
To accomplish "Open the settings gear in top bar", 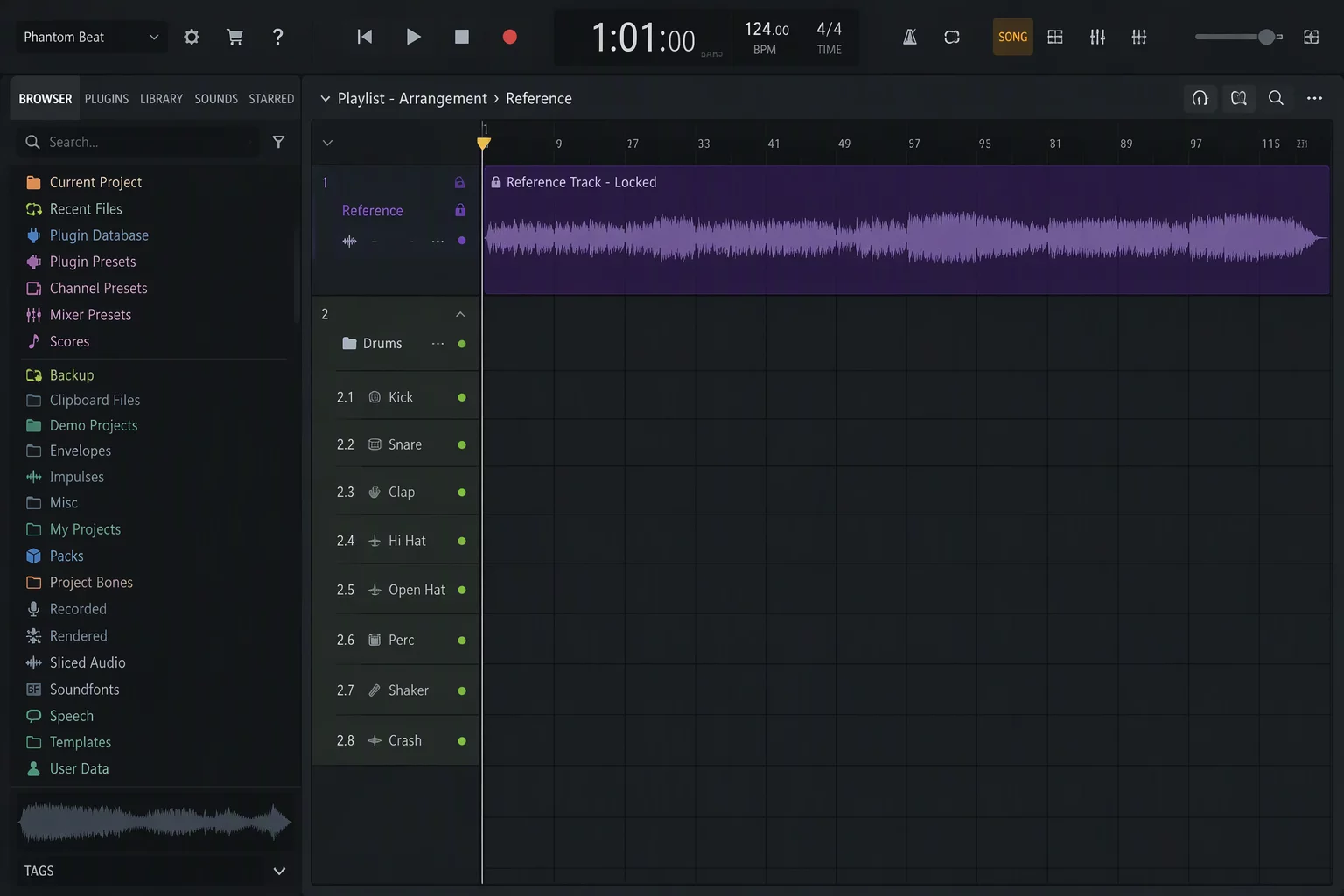I will coord(192,37).
